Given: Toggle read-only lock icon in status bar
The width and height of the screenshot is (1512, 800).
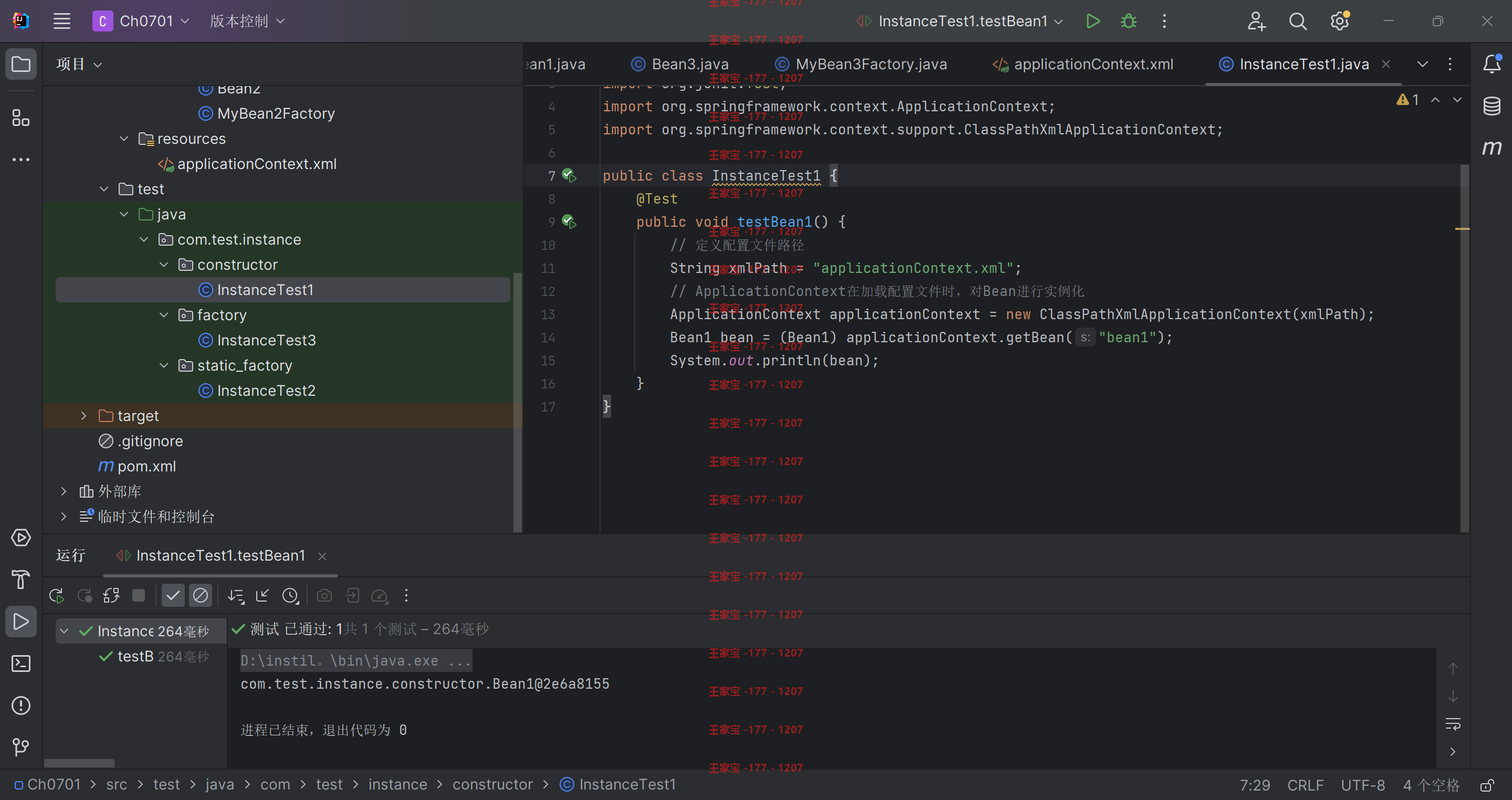Looking at the screenshot, I should coord(1487,785).
